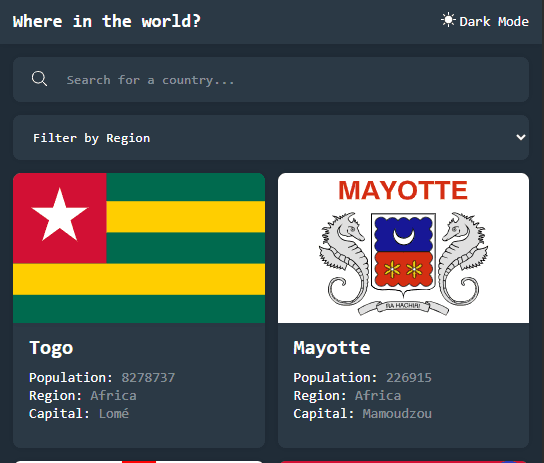Screen dimensions: 544x463
Task: Expand region filter using the chevron arrow
Action: point(520,137)
